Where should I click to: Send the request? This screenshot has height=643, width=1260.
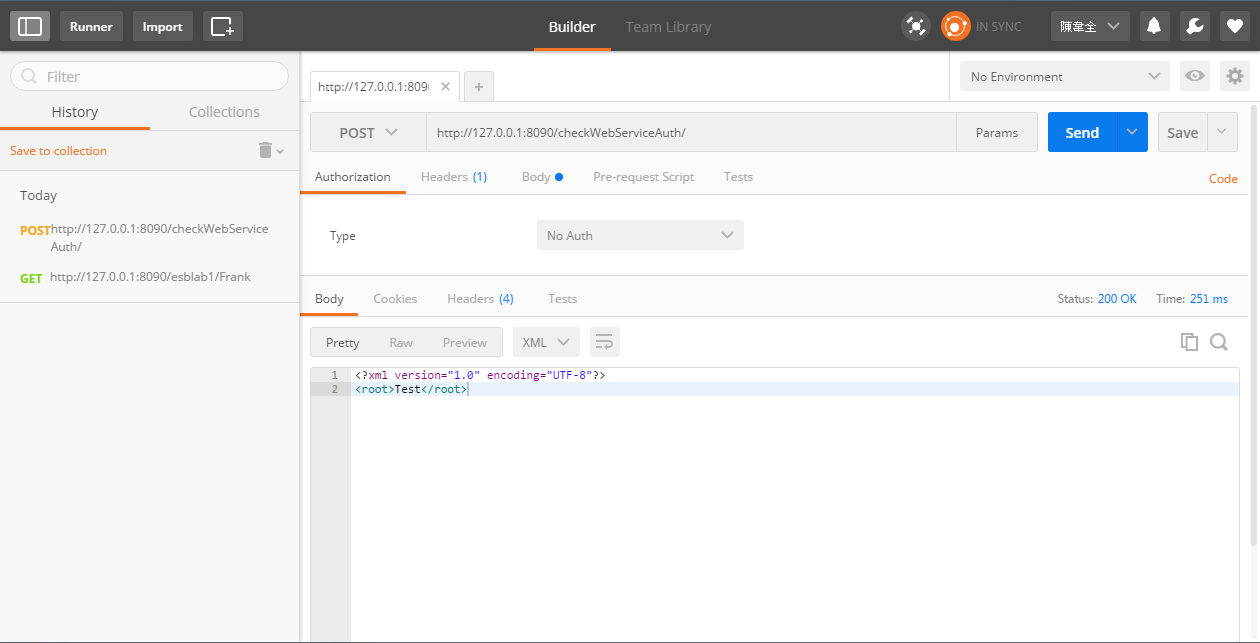1082,132
